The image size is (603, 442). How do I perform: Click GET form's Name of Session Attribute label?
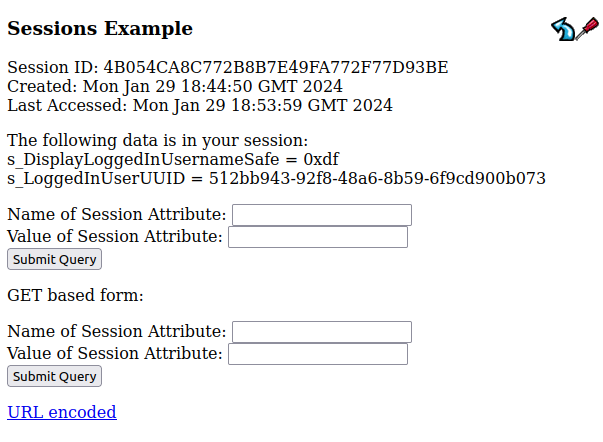[117, 331]
